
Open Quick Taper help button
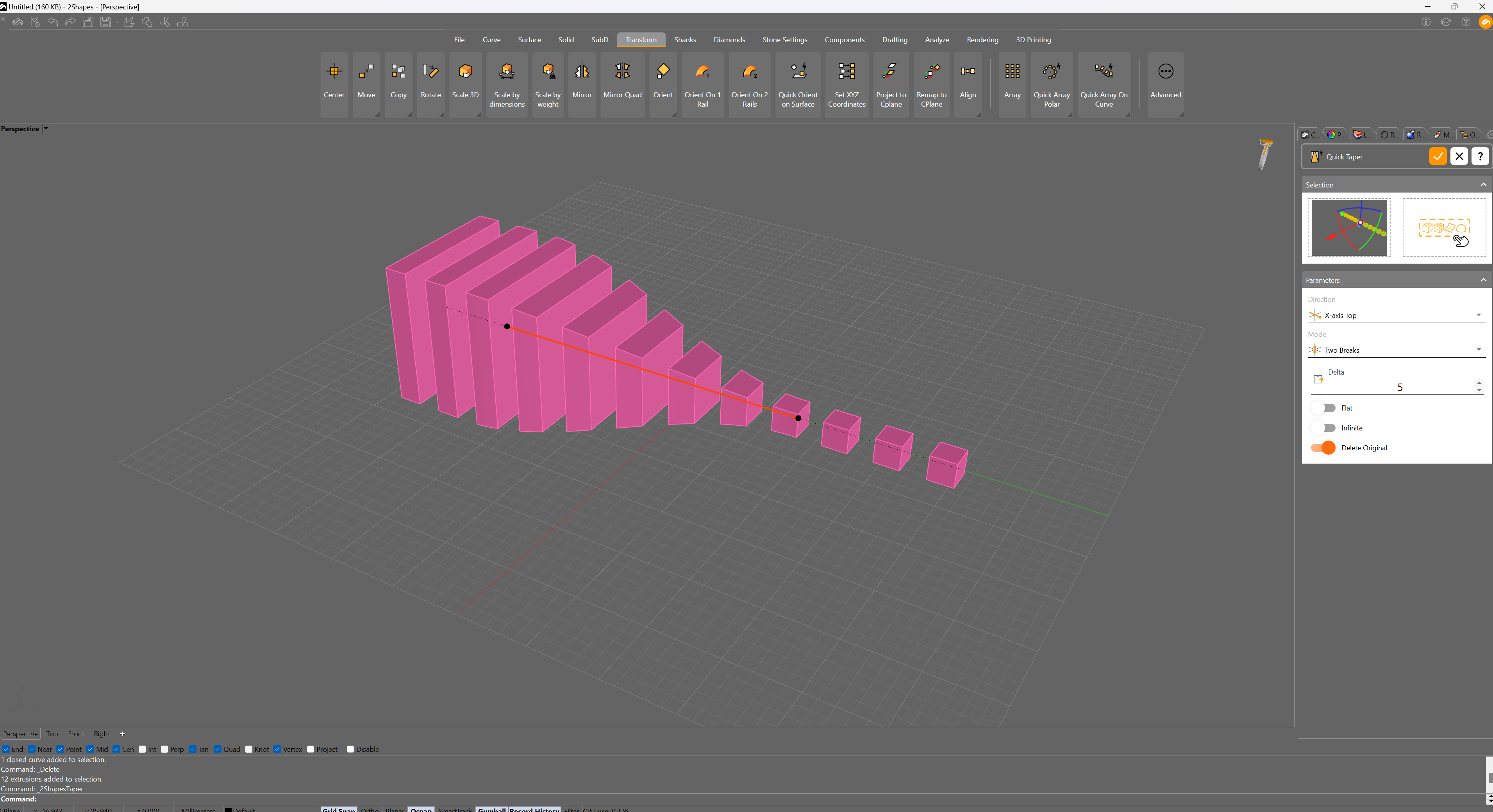tap(1480, 157)
